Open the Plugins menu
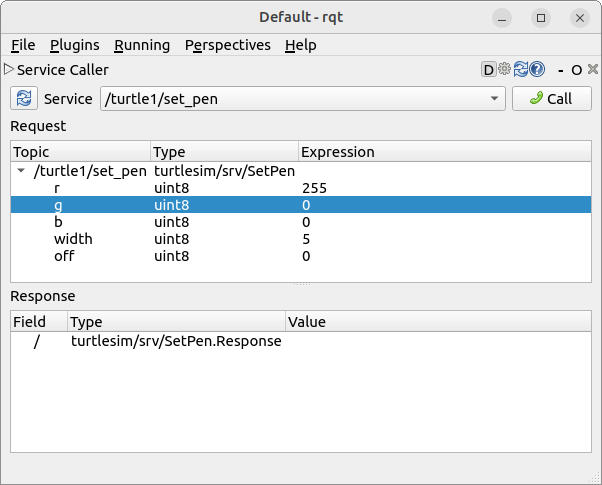The width and height of the screenshot is (602, 485). [74, 45]
